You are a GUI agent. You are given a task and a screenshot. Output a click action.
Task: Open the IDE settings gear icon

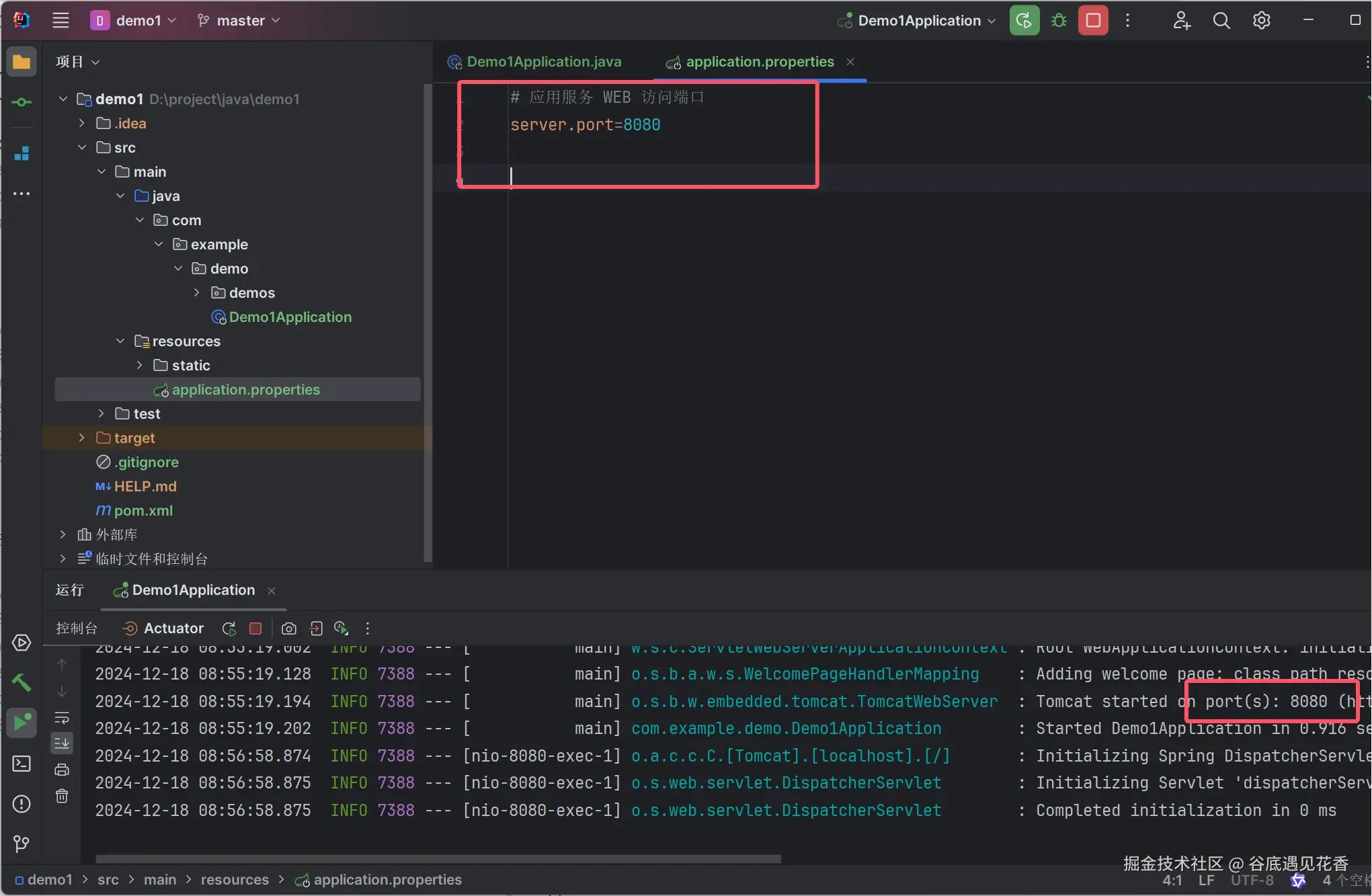click(1261, 21)
